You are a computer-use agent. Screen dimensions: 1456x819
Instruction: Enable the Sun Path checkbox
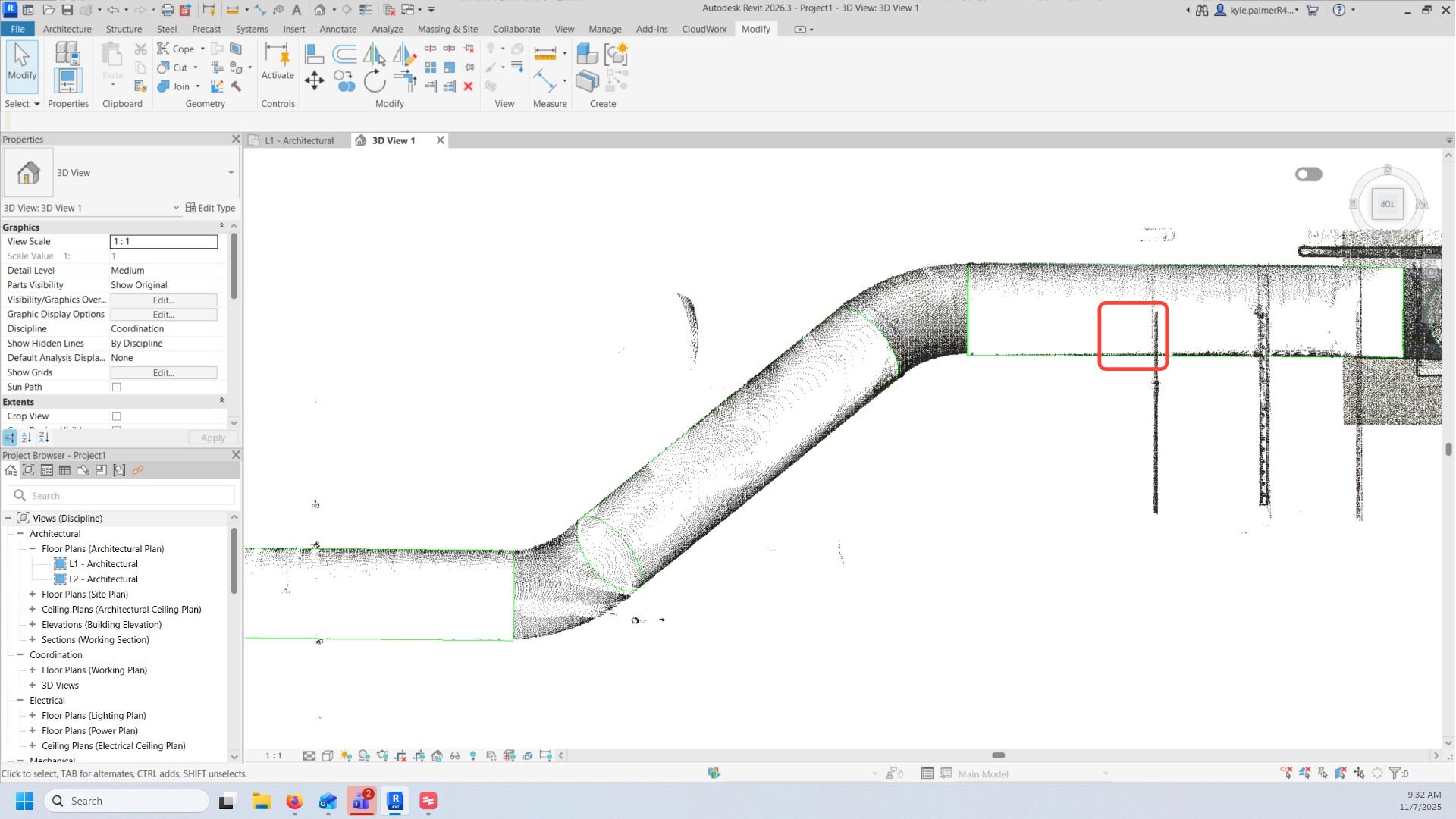[x=117, y=388]
